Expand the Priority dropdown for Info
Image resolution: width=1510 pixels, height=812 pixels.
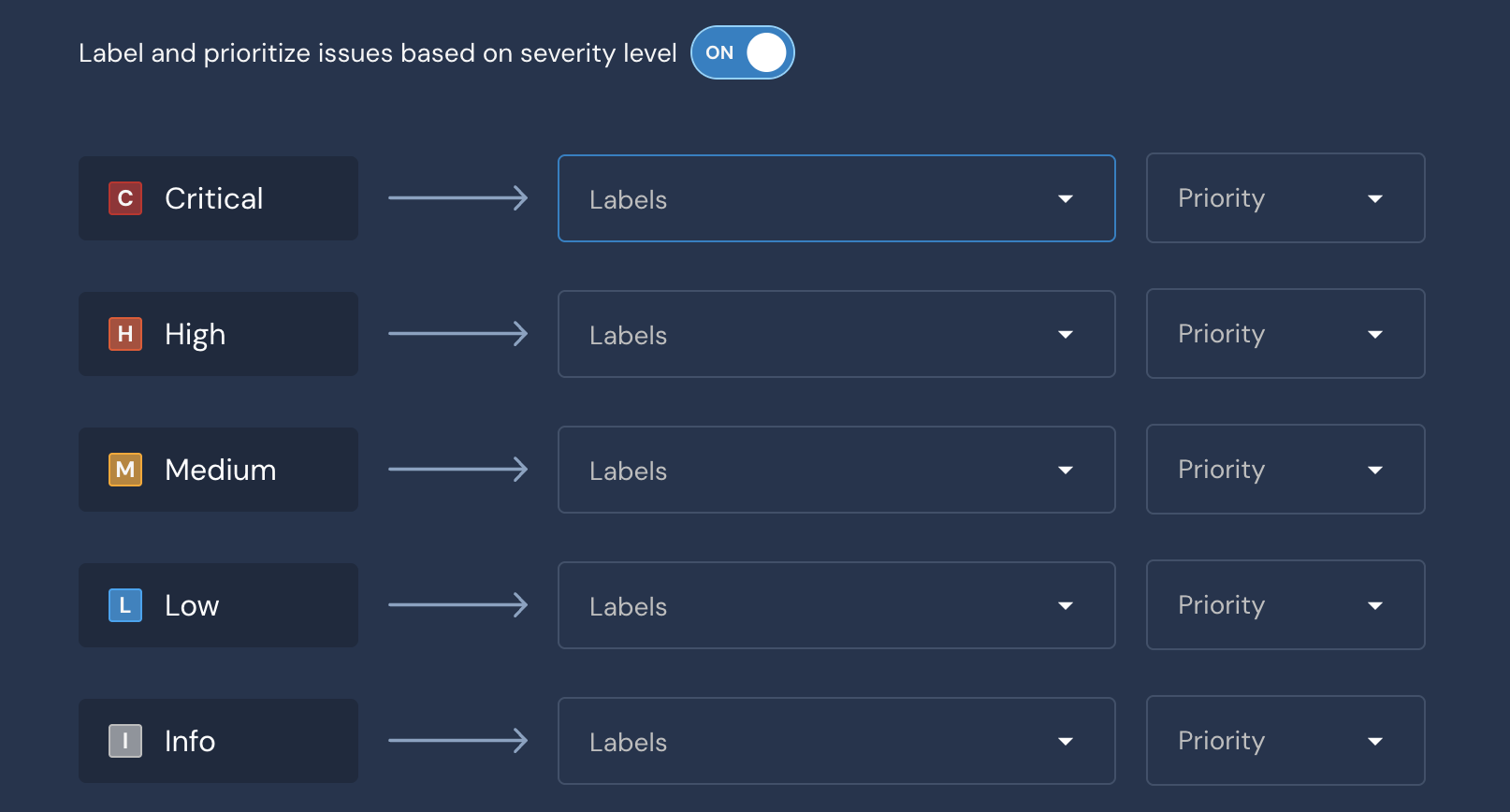(1285, 740)
